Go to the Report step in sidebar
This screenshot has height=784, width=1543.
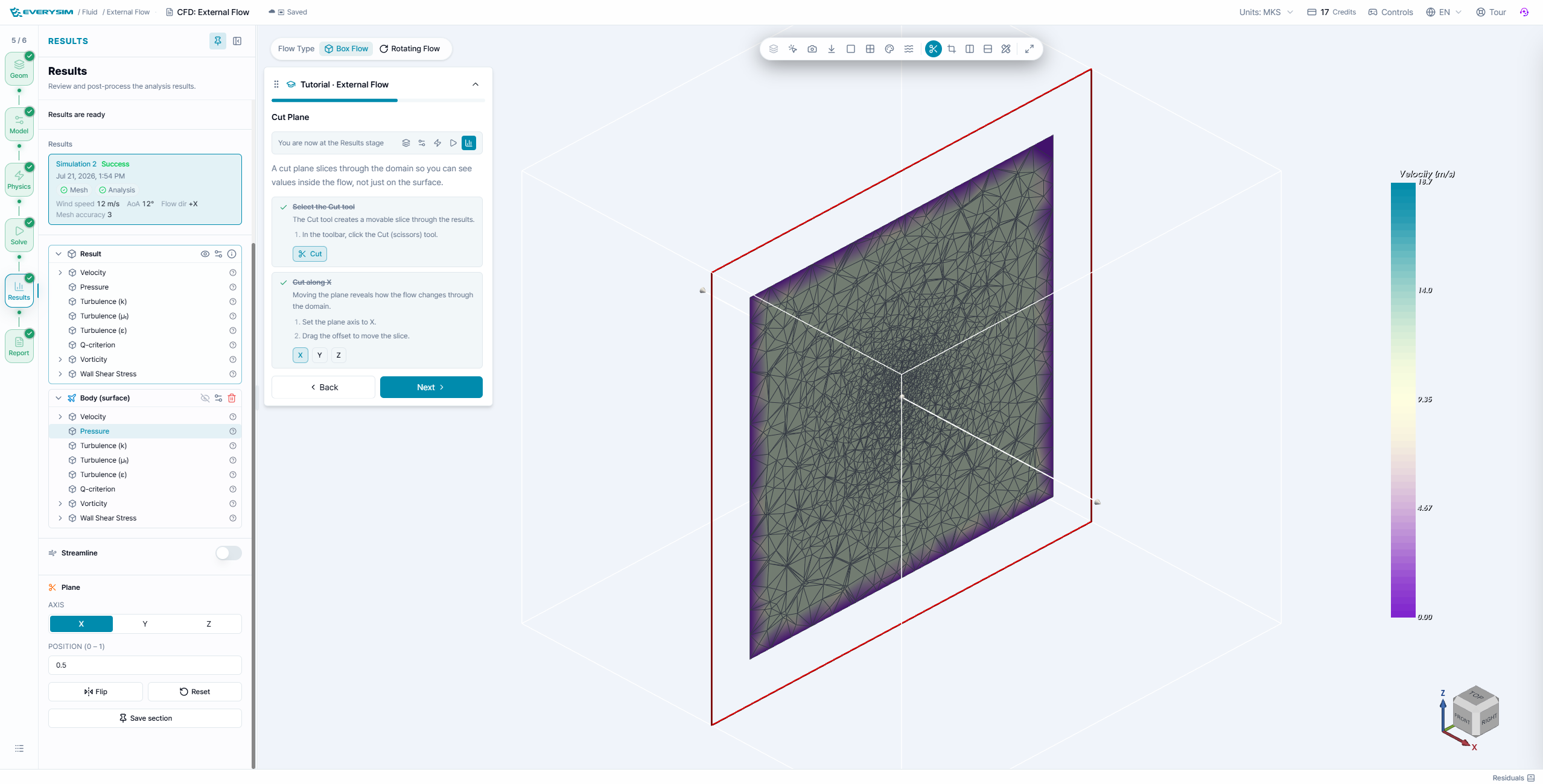(19, 346)
